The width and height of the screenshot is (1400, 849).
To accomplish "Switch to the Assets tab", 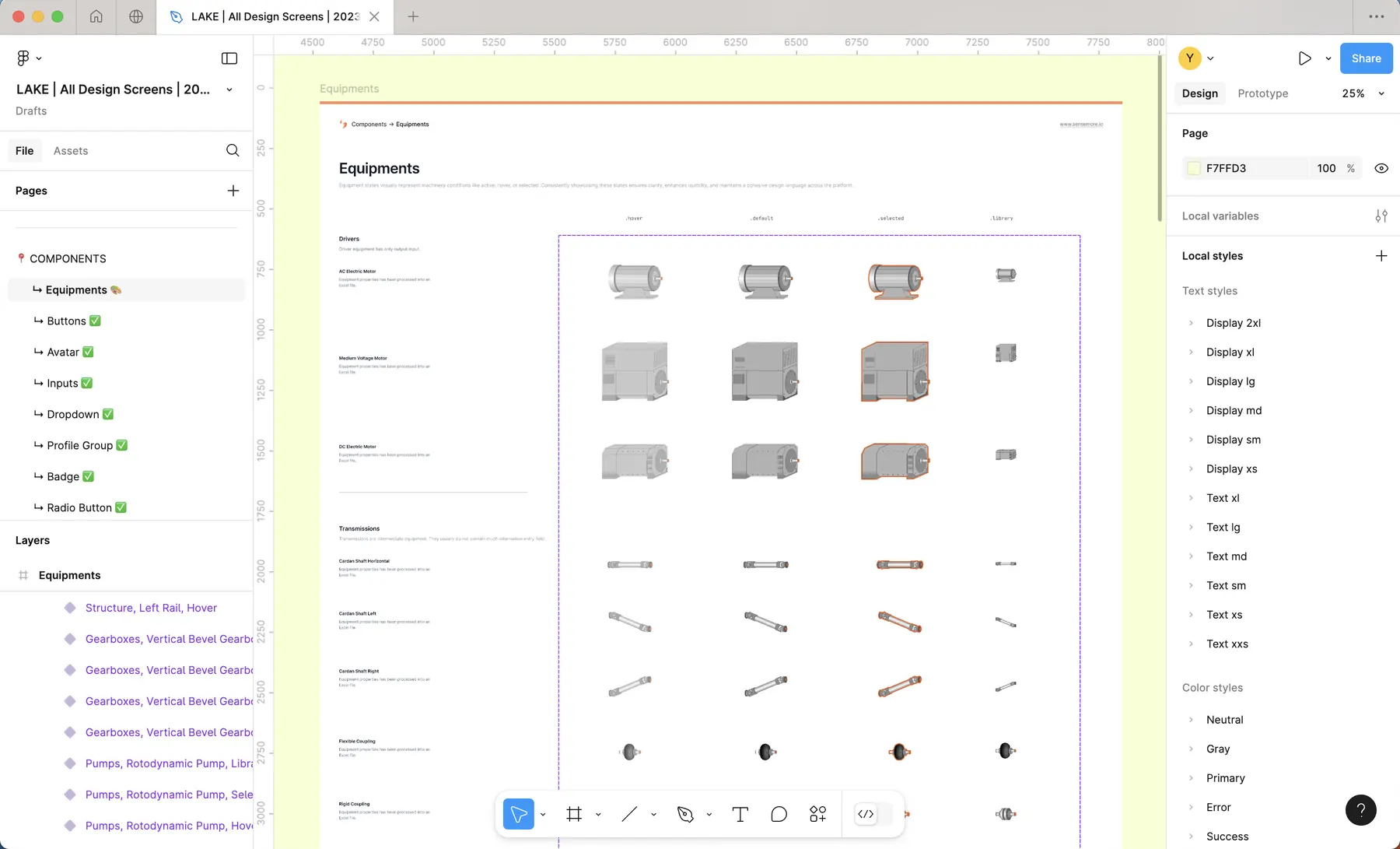I will coord(71,151).
